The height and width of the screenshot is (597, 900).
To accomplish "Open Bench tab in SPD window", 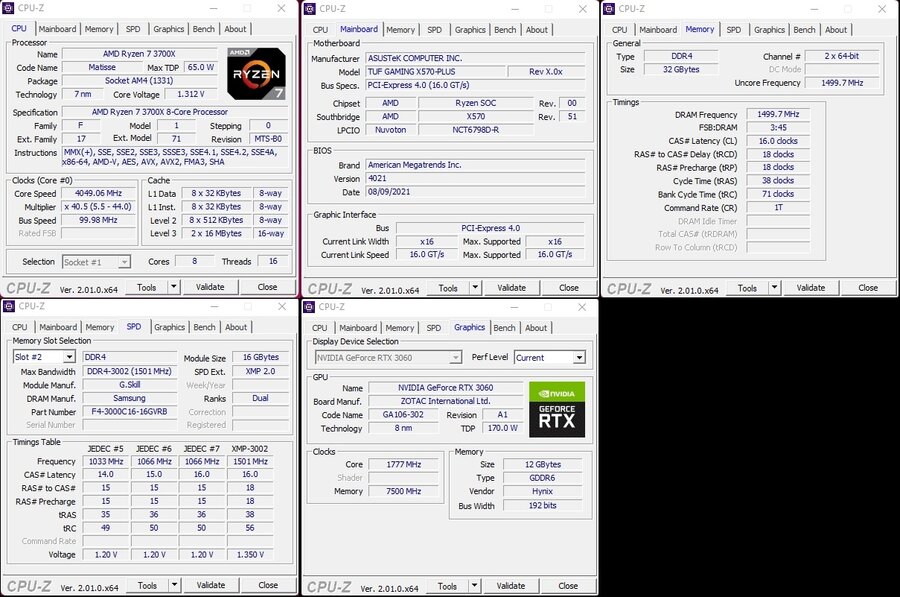I will 204,327.
